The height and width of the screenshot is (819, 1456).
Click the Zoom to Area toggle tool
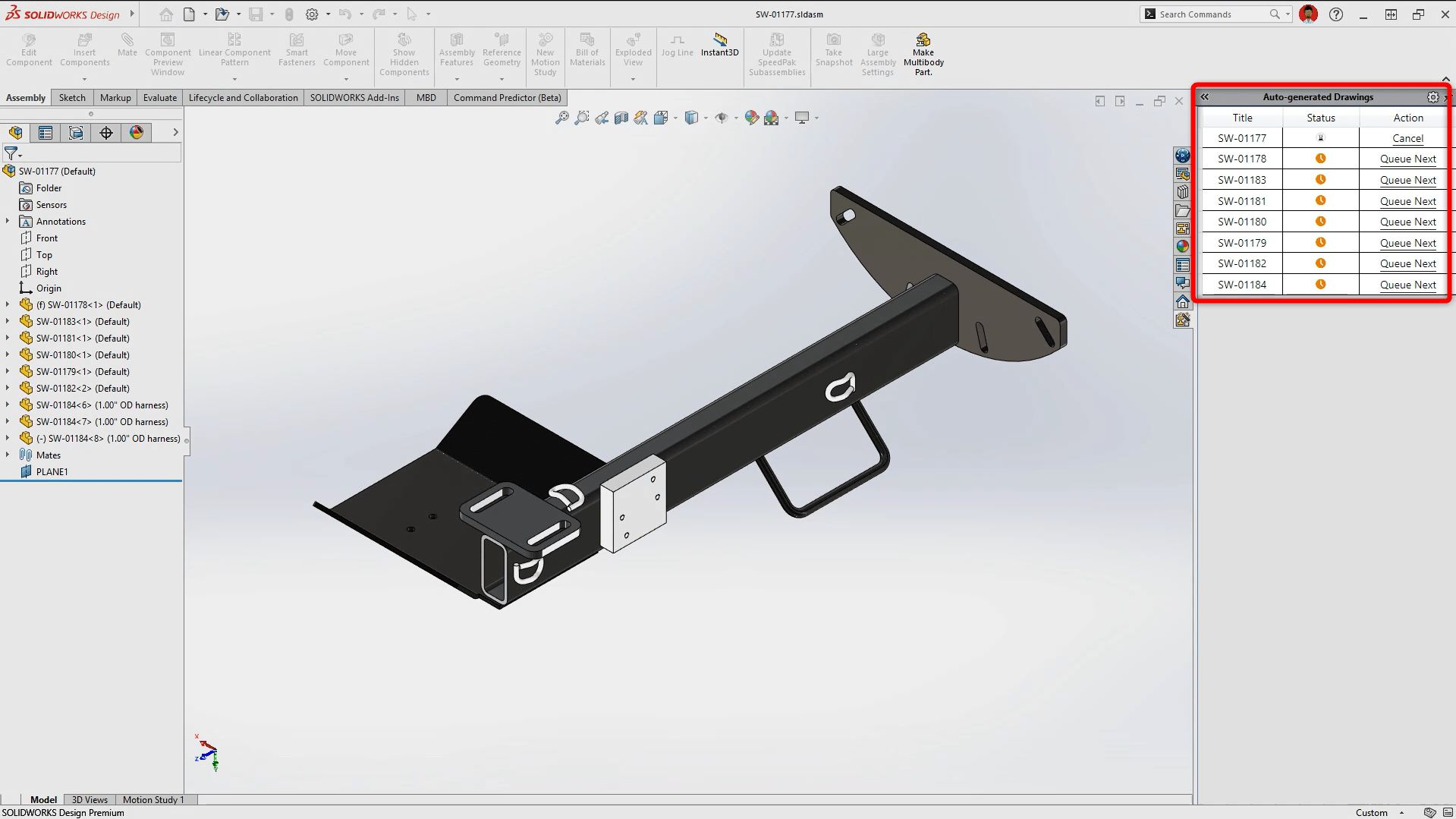click(582, 118)
